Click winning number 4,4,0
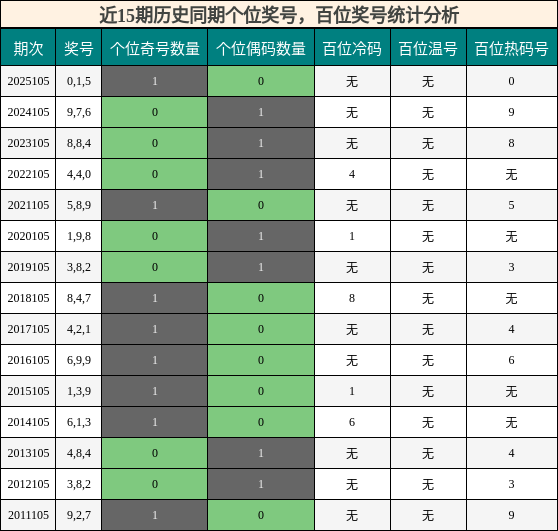Image resolution: width=558 pixels, height=531 pixels. point(79,174)
